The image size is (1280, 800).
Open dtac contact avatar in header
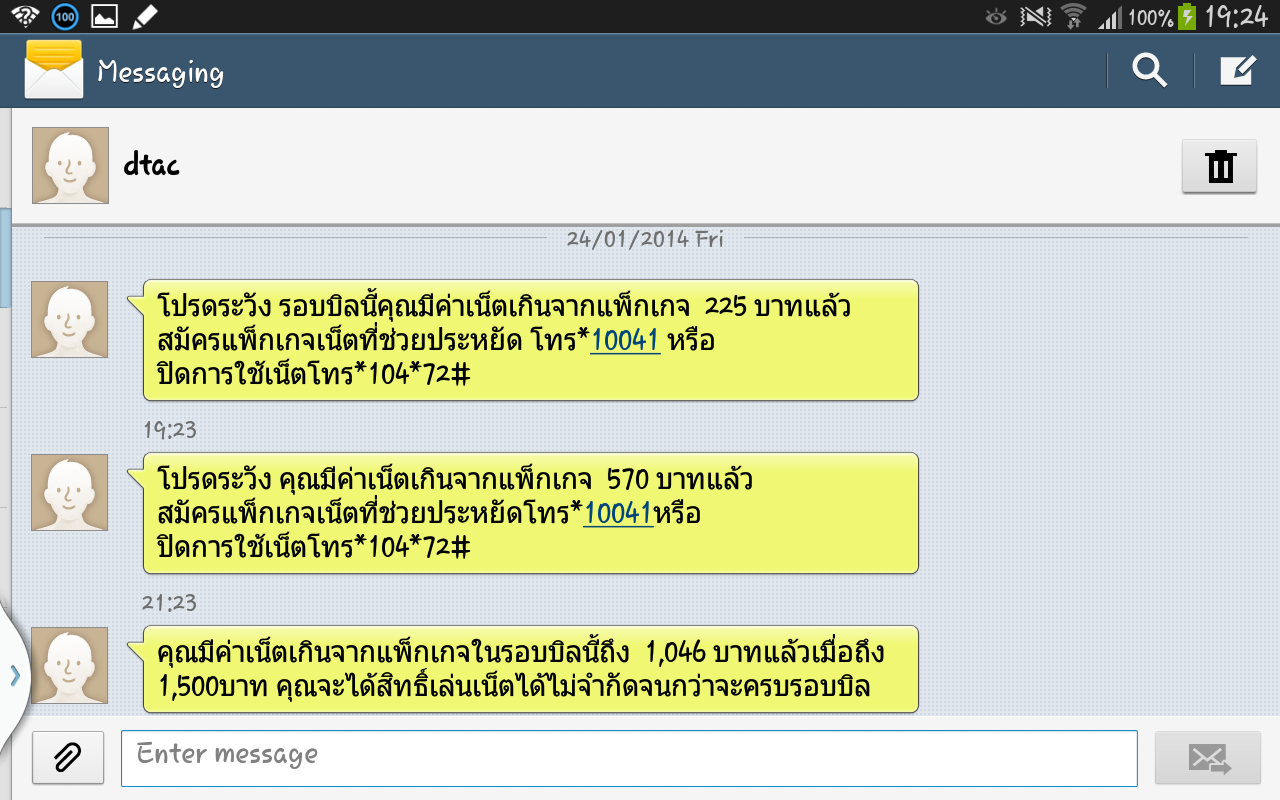[70, 166]
